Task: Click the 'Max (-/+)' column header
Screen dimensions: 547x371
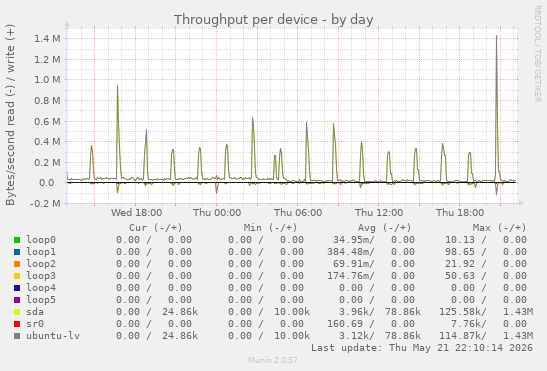Action: pyautogui.click(x=499, y=228)
